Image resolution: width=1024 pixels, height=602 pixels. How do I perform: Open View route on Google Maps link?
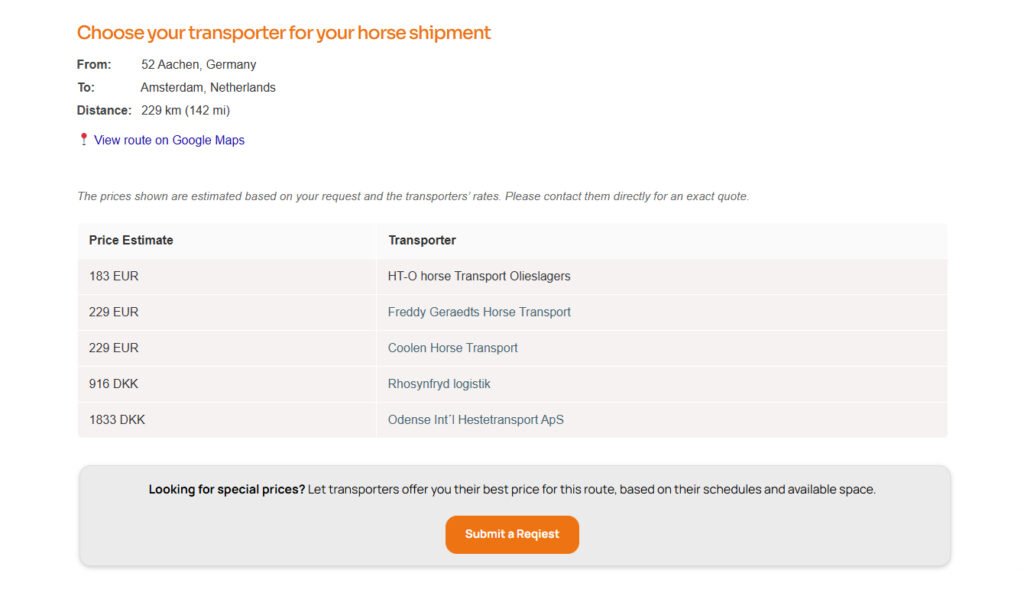(169, 140)
